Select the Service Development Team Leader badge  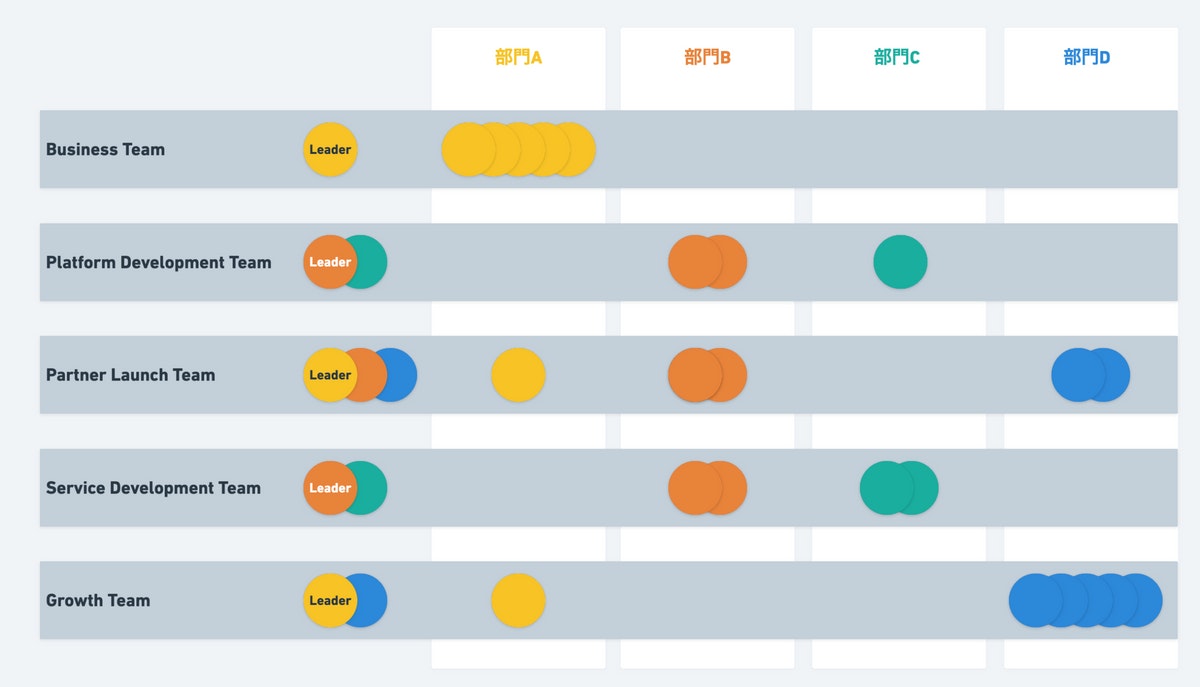tap(328, 488)
